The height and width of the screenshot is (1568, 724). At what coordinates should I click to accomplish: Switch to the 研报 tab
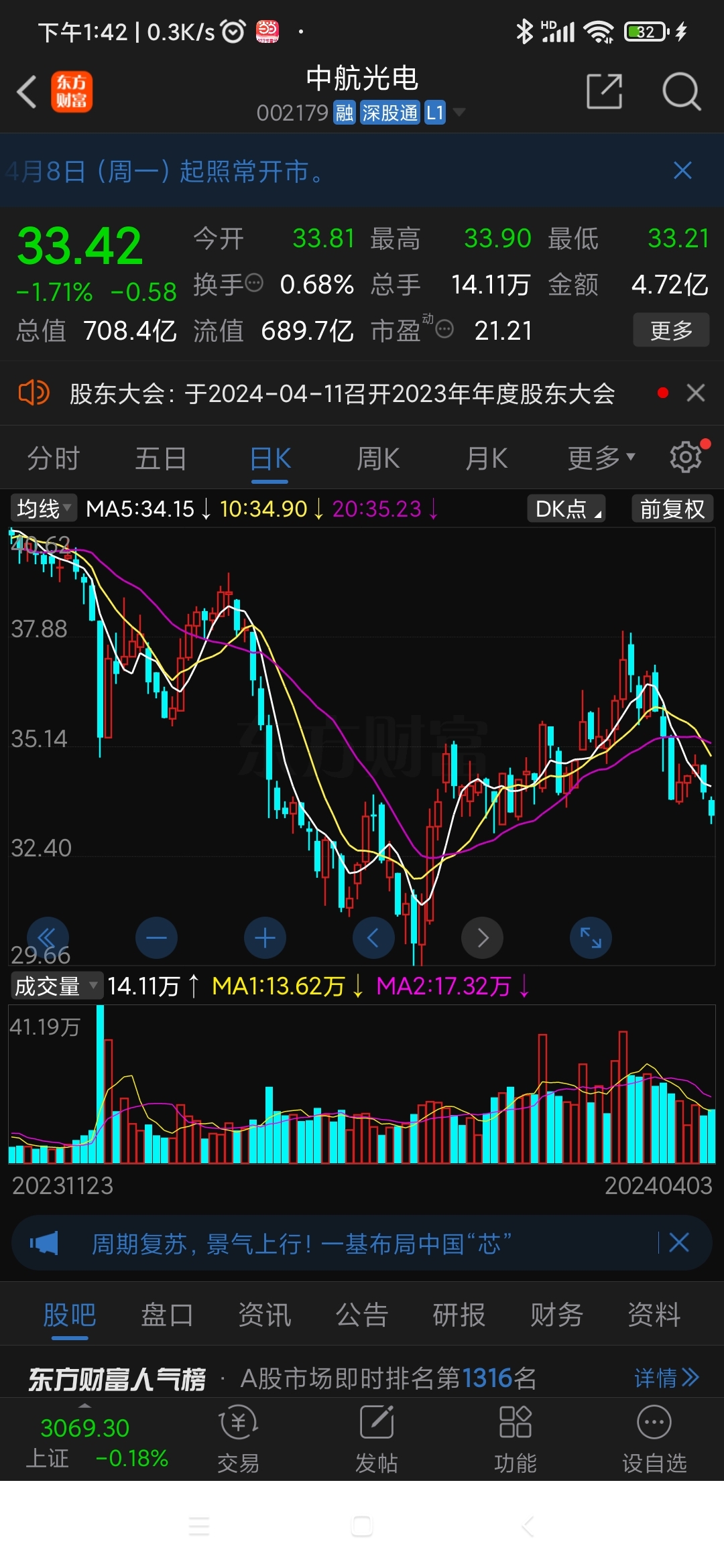coord(459,1315)
